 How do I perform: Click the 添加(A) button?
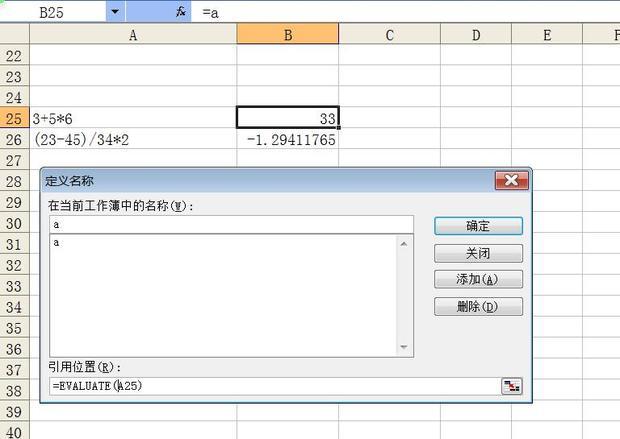[478, 279]
